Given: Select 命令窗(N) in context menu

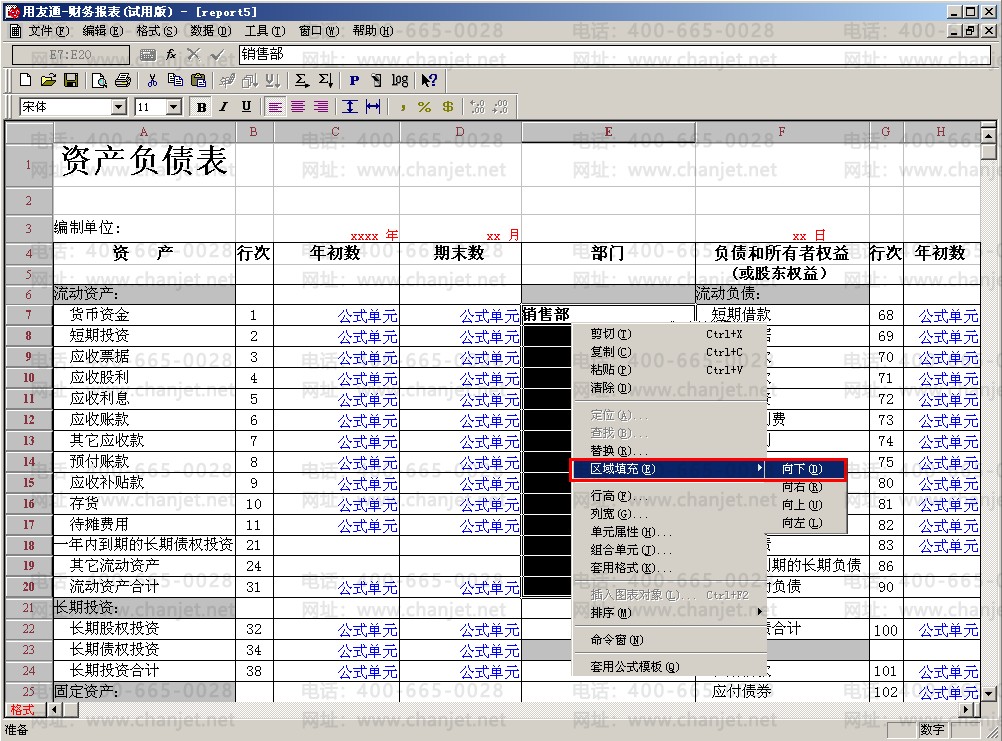Looking at the screenshot, I should coord(667,639).
